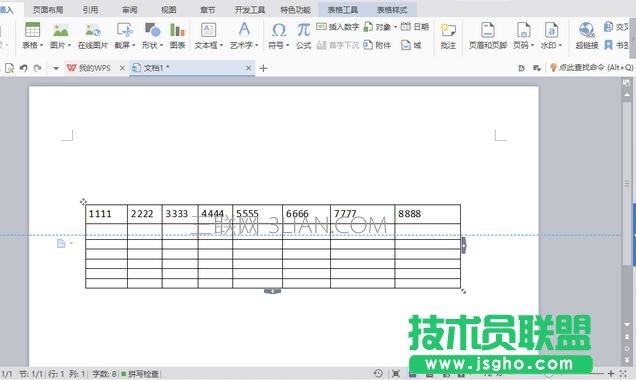Close the 文档1 document tab
The width and height of the screenshot is (636, 380).
(x=249, y=68)
